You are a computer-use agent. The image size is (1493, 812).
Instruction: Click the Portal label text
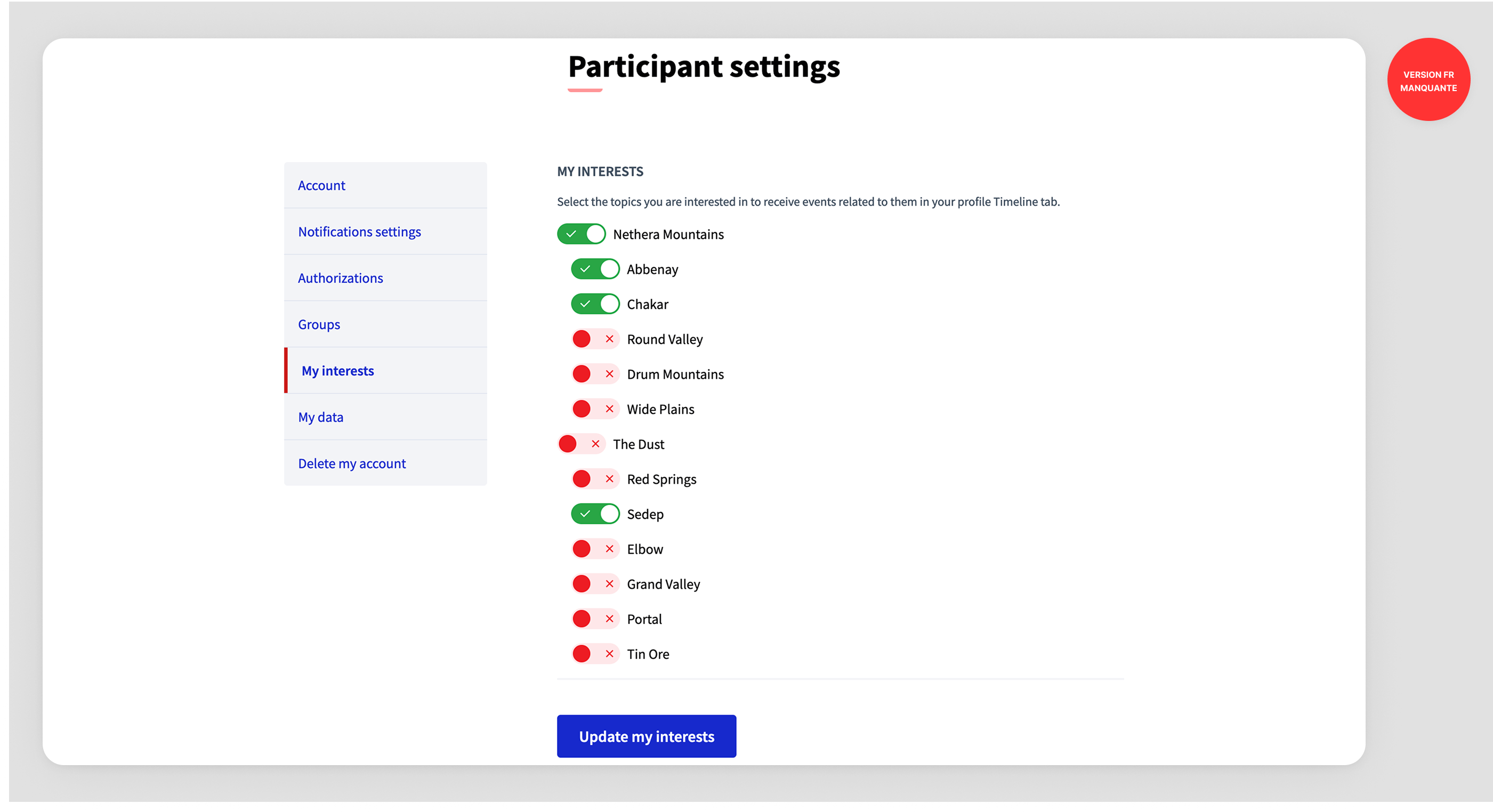point(644,619)
